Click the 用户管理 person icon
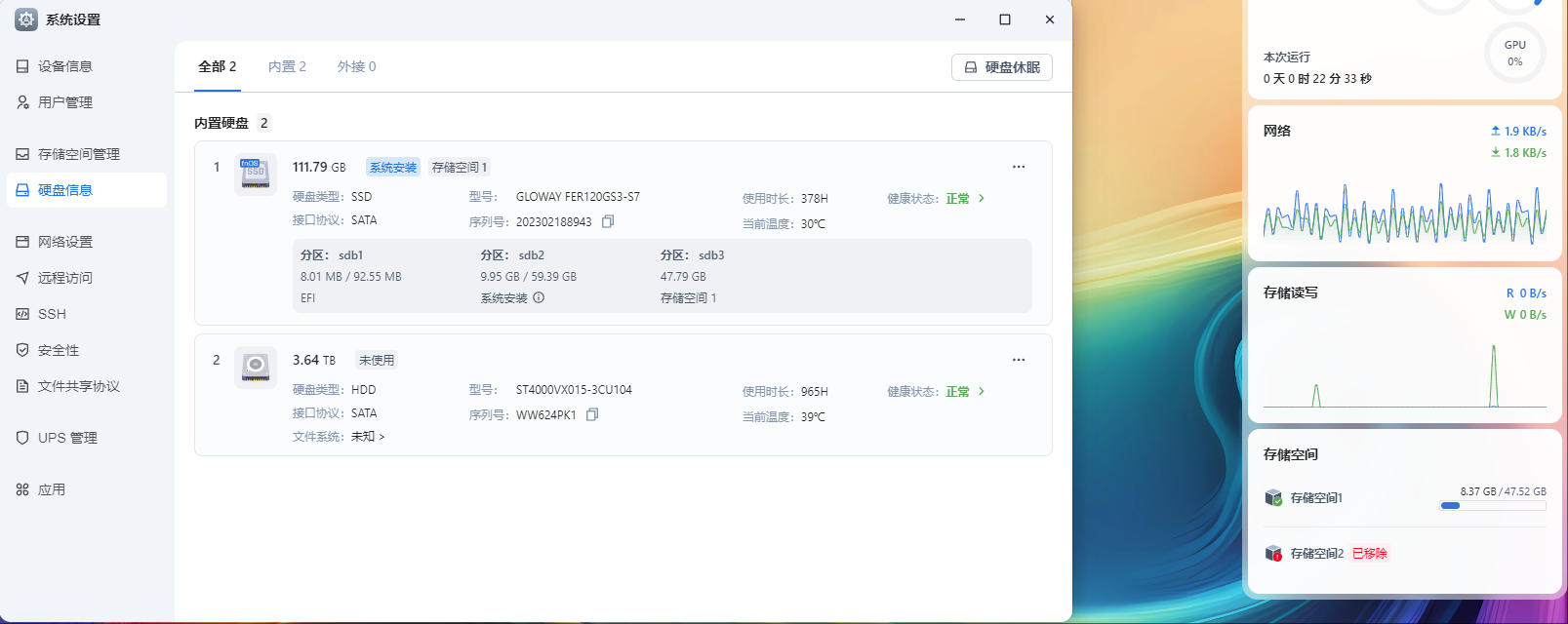 22,102
